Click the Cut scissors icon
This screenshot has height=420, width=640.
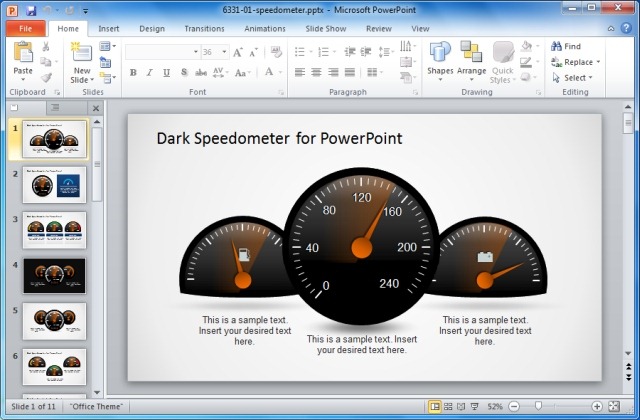point(46,47)
